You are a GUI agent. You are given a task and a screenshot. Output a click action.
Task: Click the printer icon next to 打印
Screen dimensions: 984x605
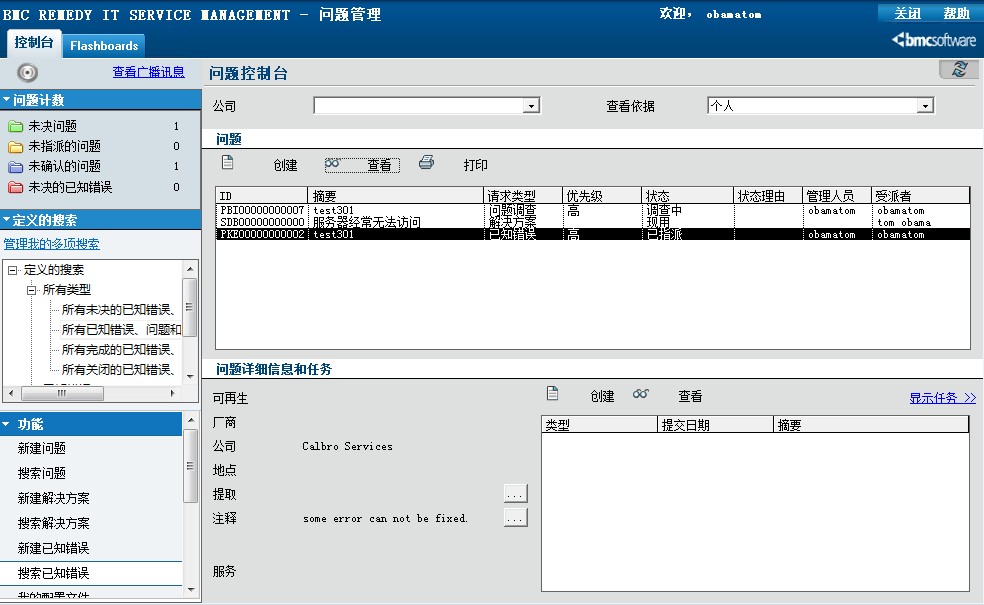click(426, 161)
